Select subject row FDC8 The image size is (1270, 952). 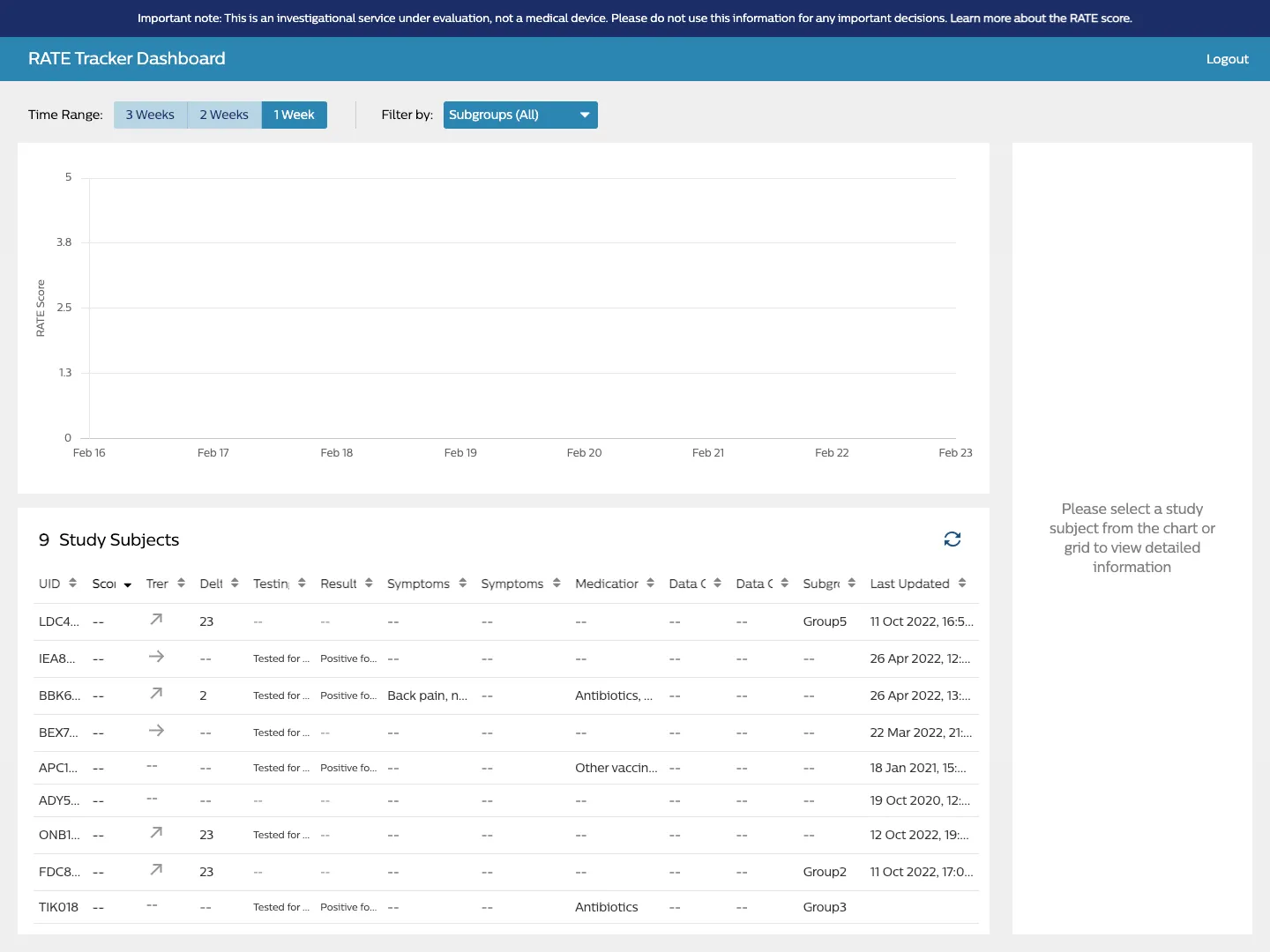point(506,872)
